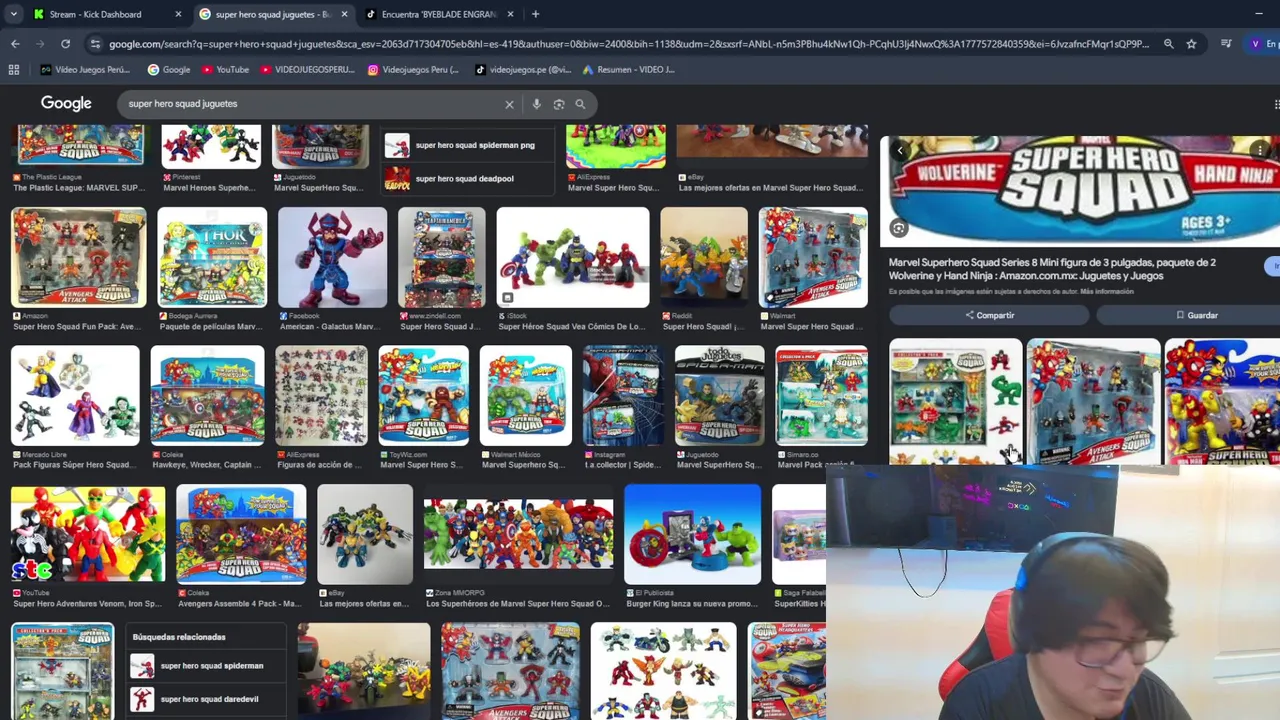Image resolution: width=1280 pixels, height=720 pixels.
Task: Open the Zona MMORPG superheroes group thumbnail
Action: click(x=518, y=534)
